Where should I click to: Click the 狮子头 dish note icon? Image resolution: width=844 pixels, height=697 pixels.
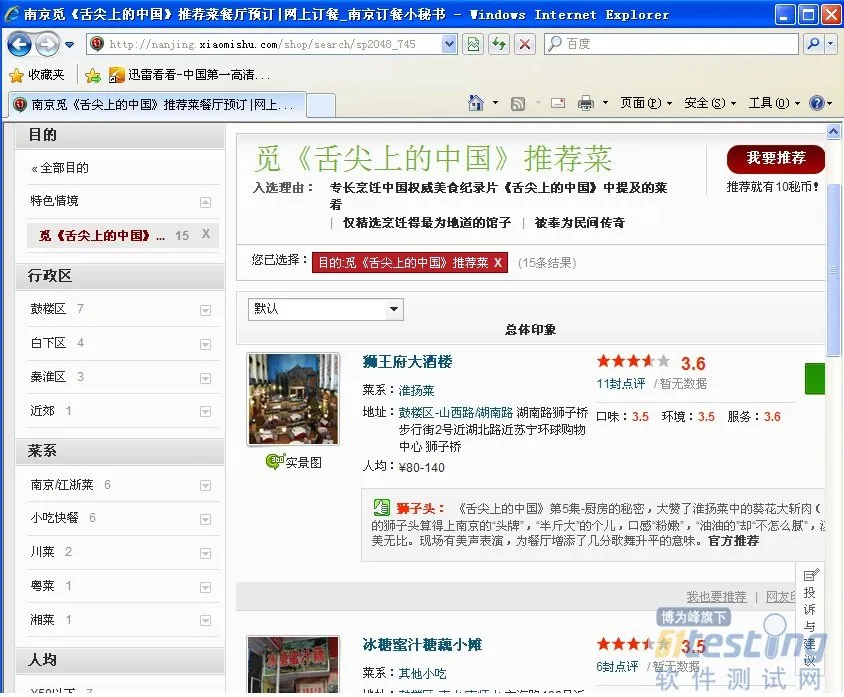(x=381, y=507)
